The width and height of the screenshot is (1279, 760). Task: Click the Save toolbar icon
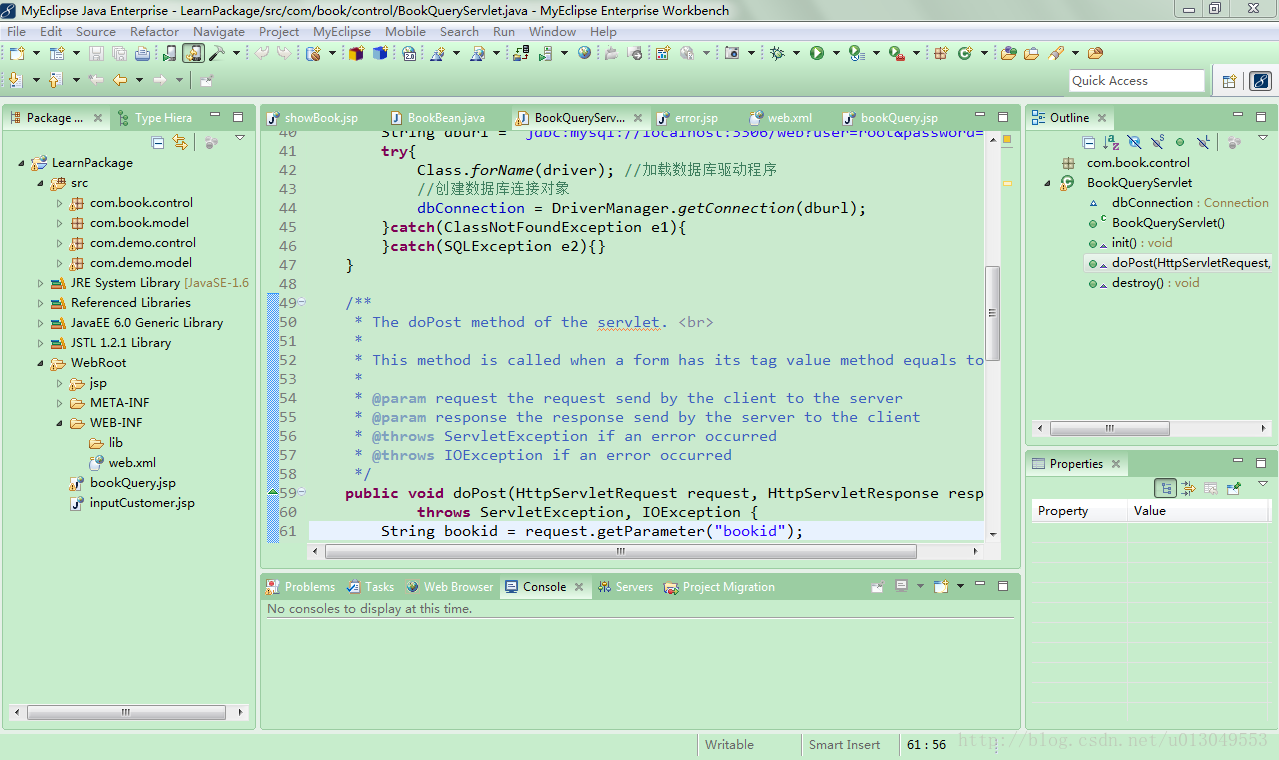click(96, 53)
